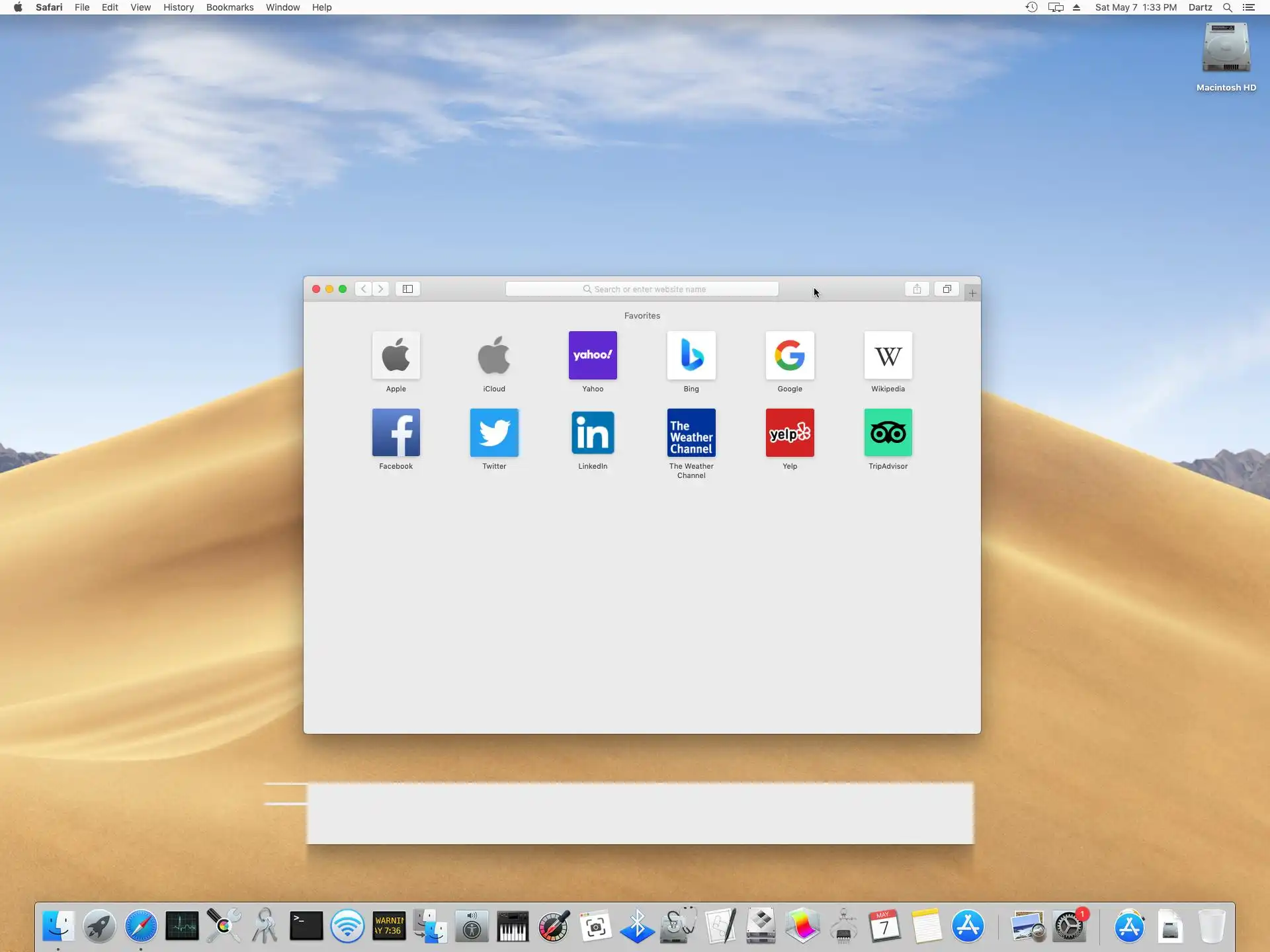This screenshot has width=1270, height=952.
Task: Open the Wikipedia favorite
Action: 888,356
